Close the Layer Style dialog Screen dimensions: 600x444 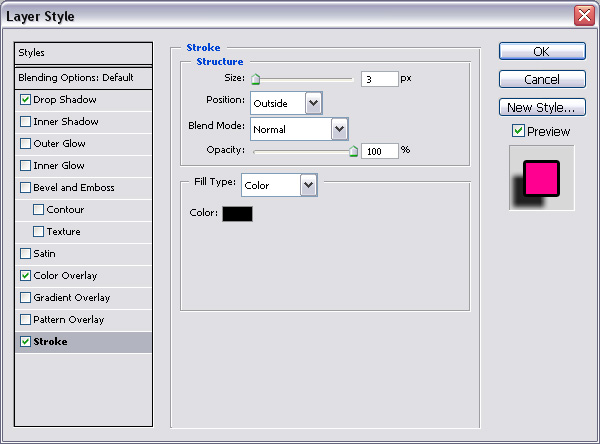click(x=583, y=16)
